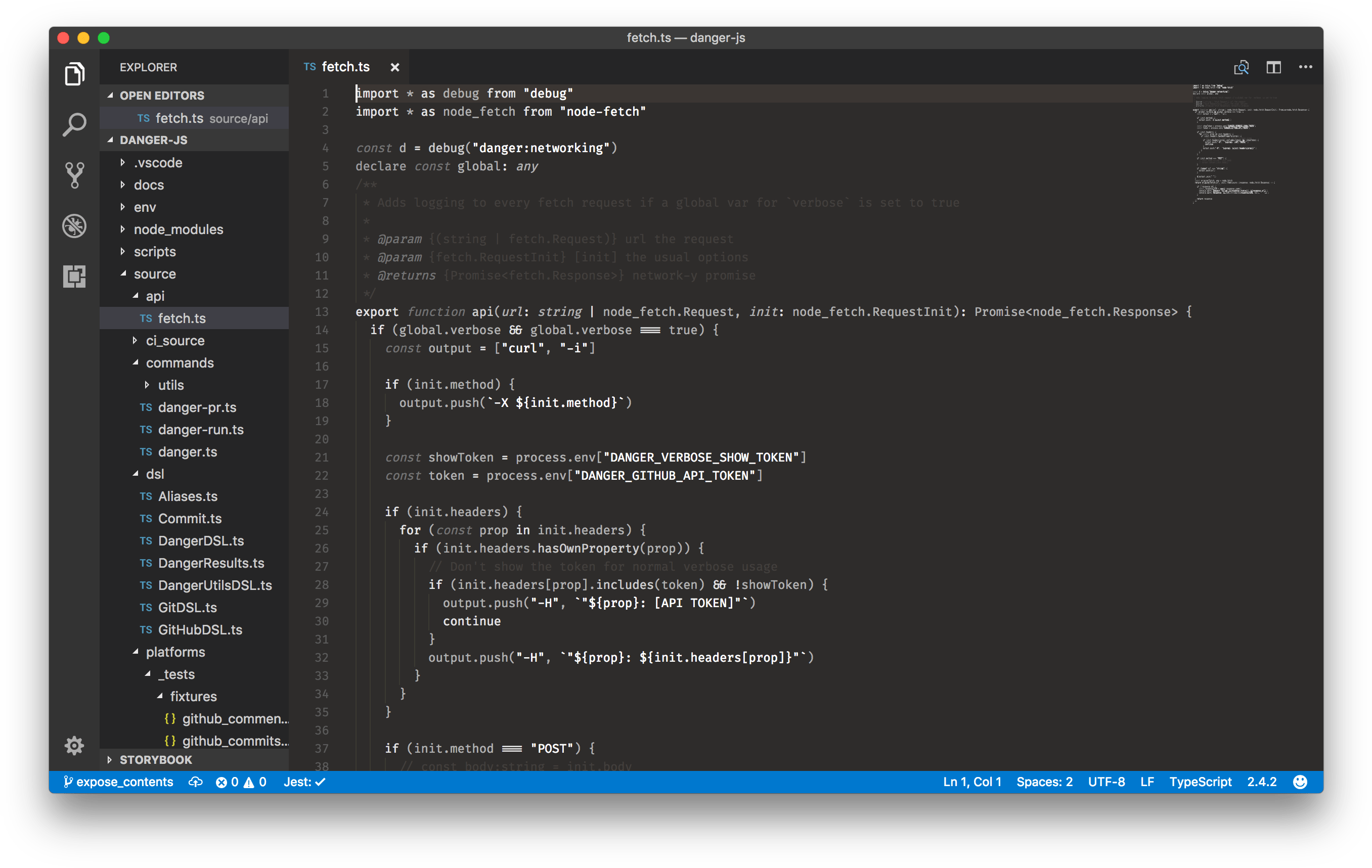
Task: Click the Manage gear icon
Action: (74, 746)
